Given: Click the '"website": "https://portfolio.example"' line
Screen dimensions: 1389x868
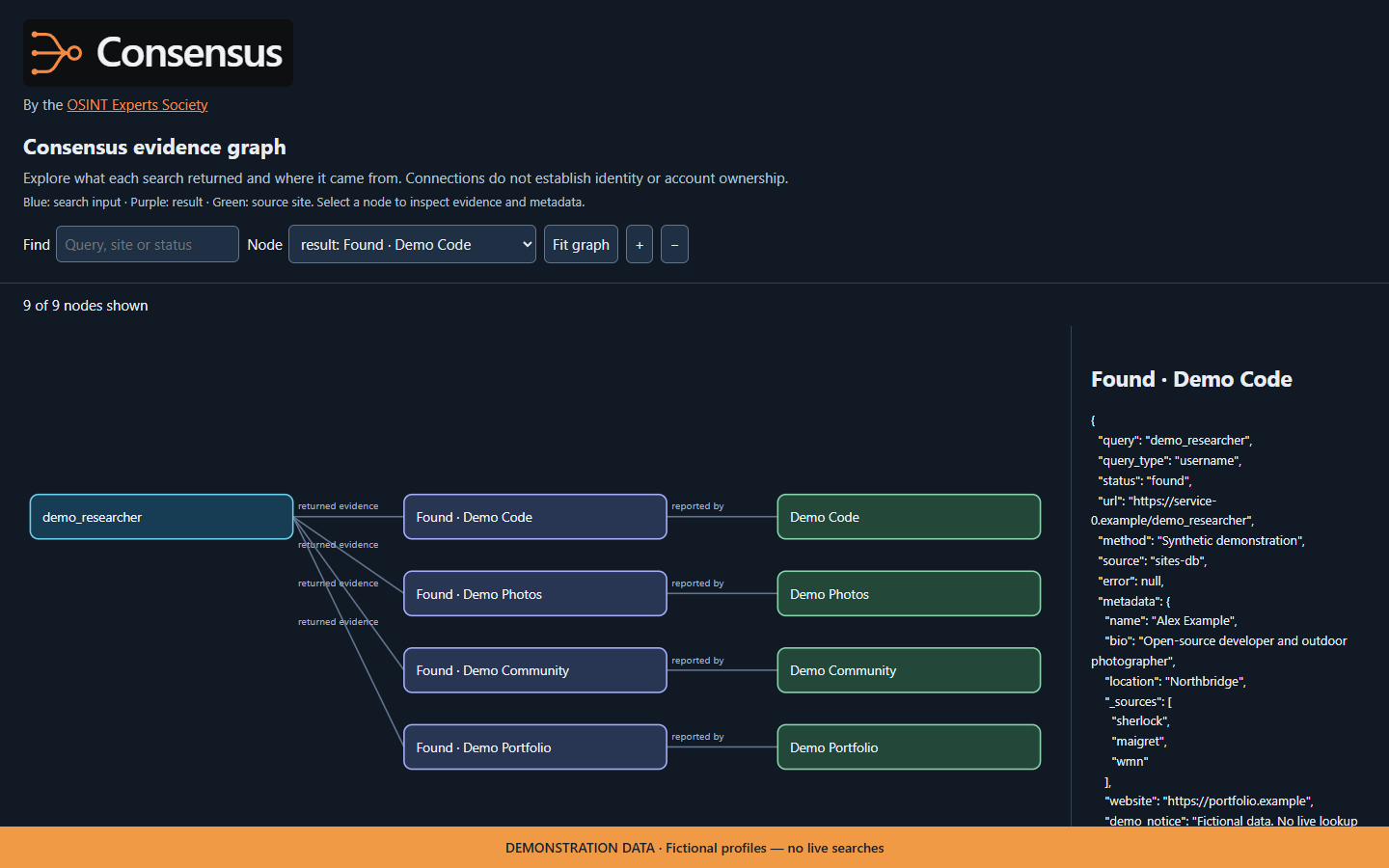Looking at the screenshot, I should (1209, 801).
